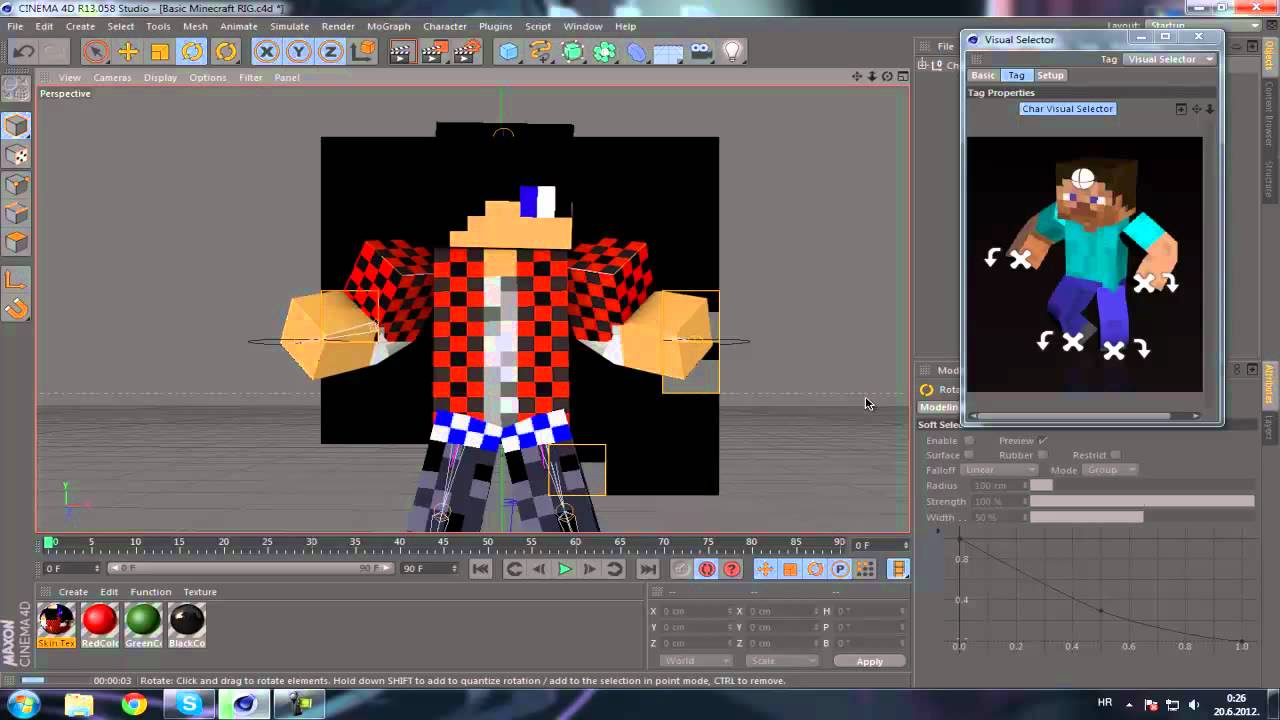Switch to the Setup tab
This screenshot has height=720, width=1280.
click(x=1050, y=75)
